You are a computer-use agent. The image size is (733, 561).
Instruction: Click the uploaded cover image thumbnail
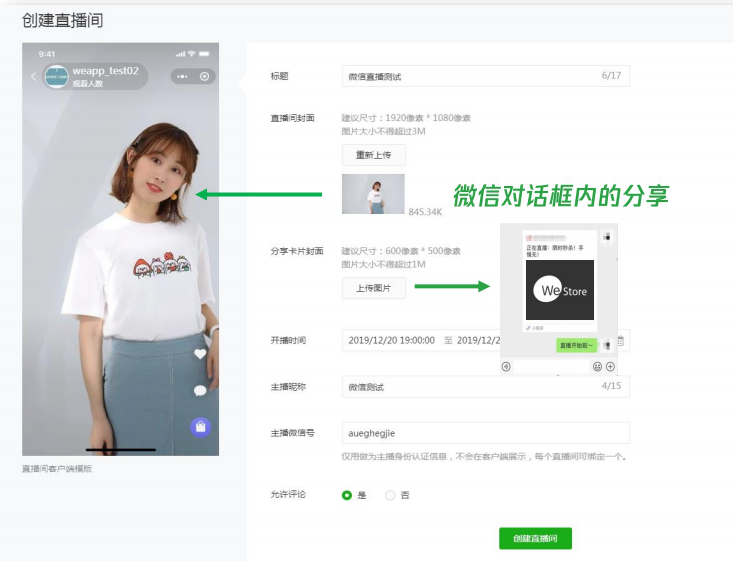click(x=373, y=194)
